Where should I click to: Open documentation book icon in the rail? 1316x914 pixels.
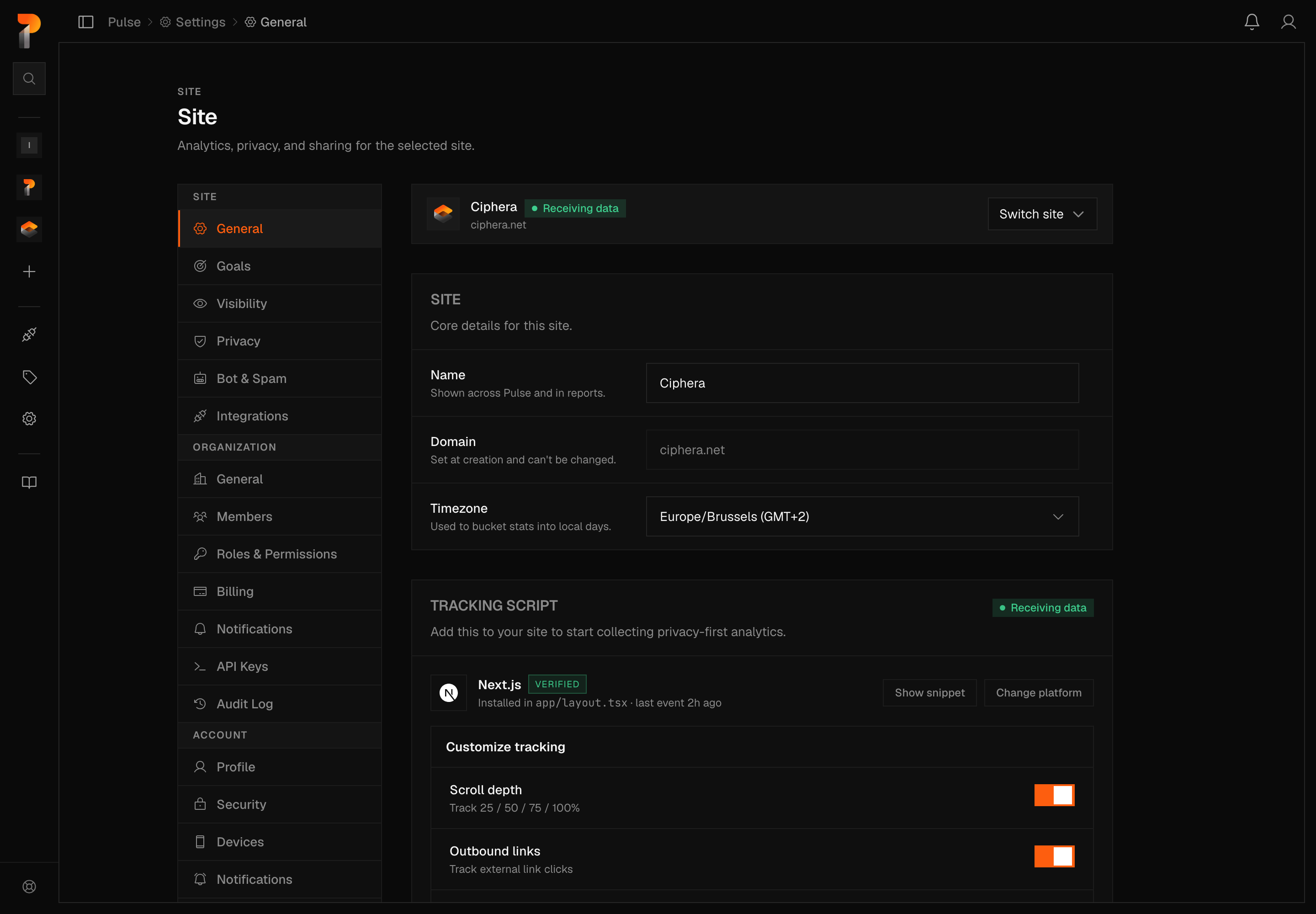pos(29,482)
